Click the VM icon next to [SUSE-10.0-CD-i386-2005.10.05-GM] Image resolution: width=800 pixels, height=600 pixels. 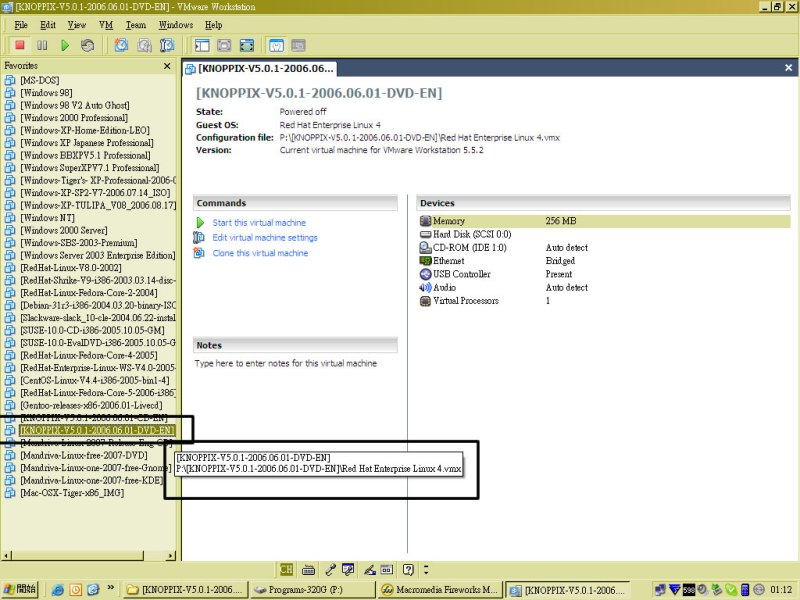10,331
